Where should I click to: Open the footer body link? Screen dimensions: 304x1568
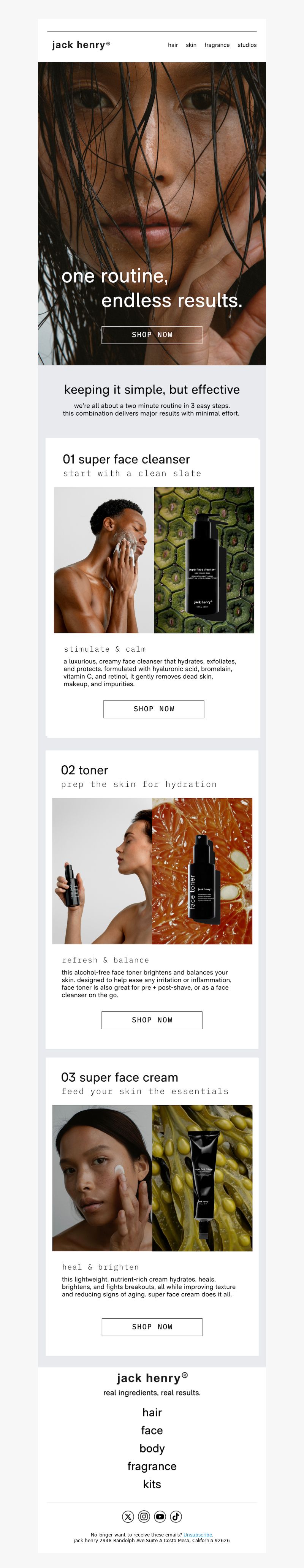(x=152, y=1448)
